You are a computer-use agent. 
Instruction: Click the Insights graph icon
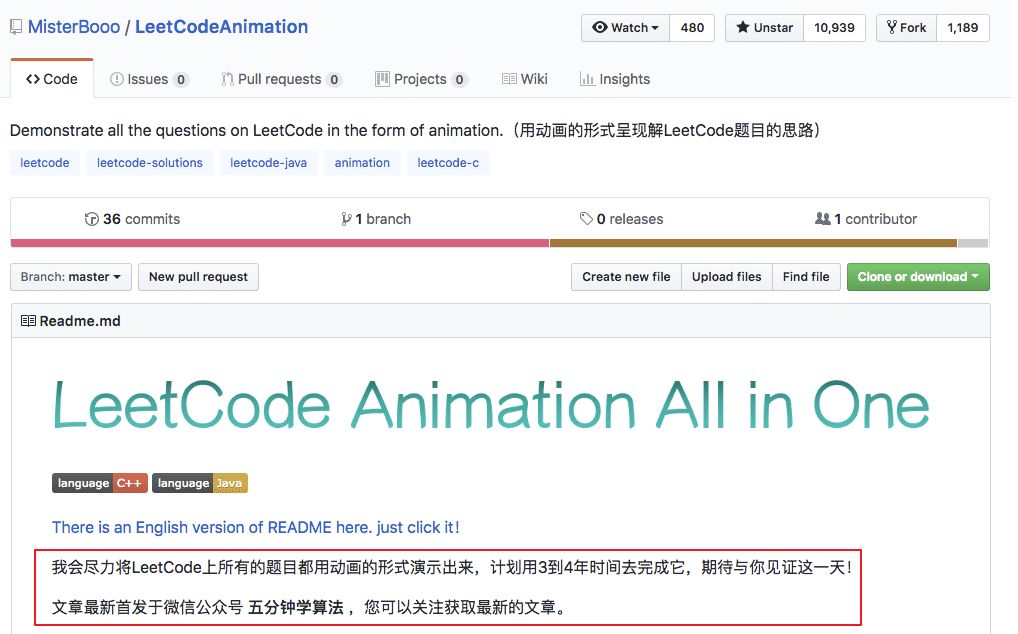pyautogui.click(x=587, y=79)
